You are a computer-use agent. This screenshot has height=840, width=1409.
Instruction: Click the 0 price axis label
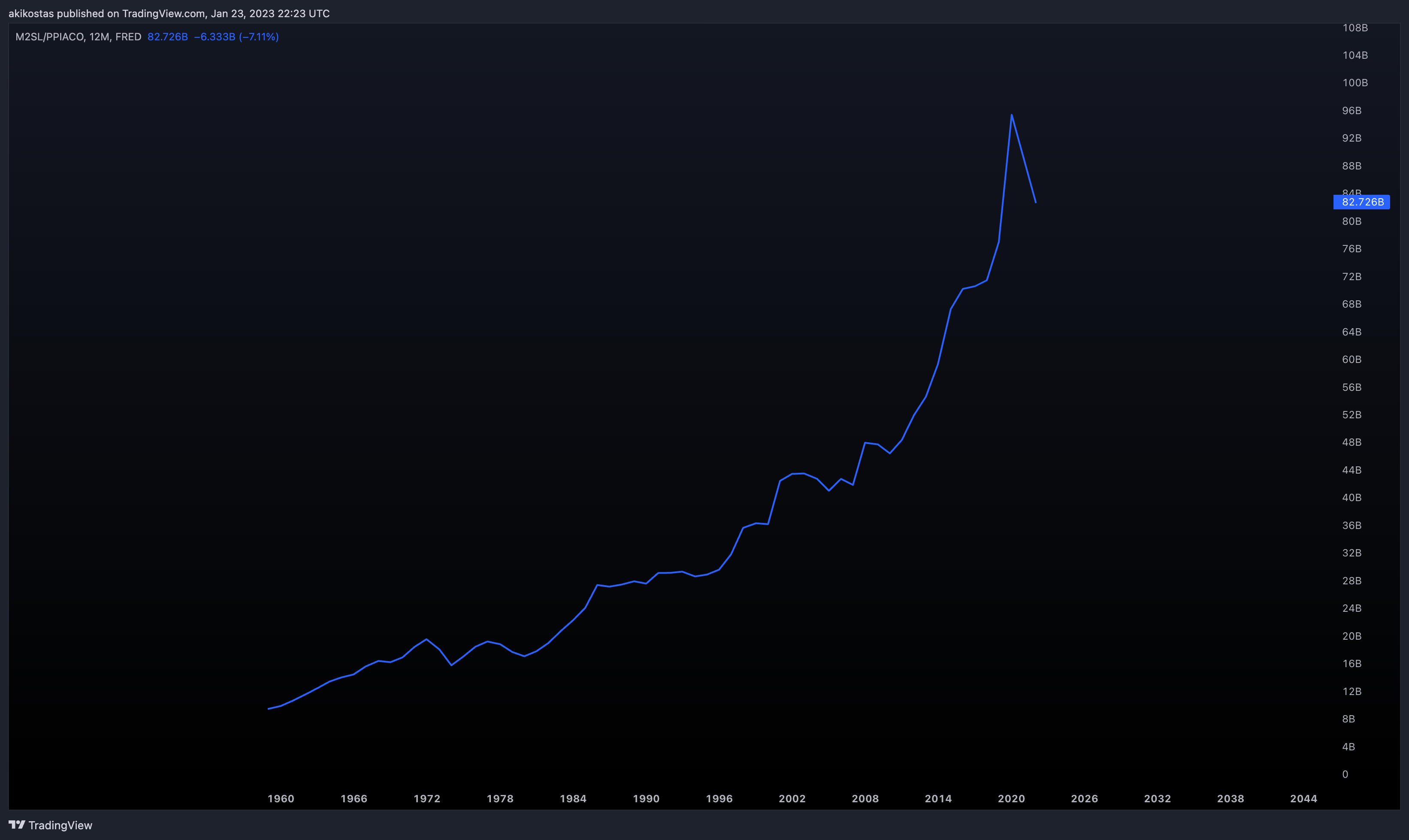pyautogui.click(x=1345, y=774)
